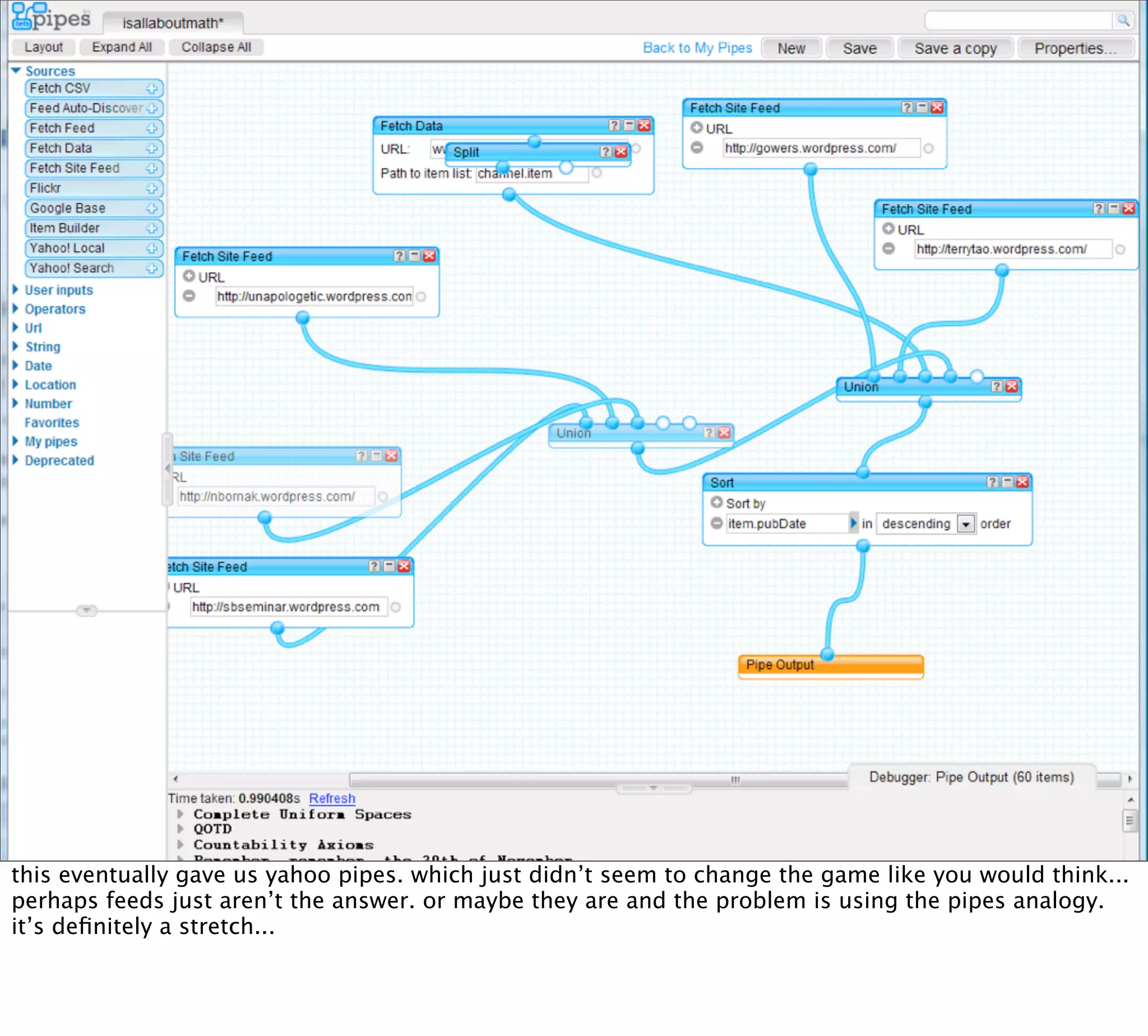Click help icon on the Split module
1148x1036 pixels.
605,151
